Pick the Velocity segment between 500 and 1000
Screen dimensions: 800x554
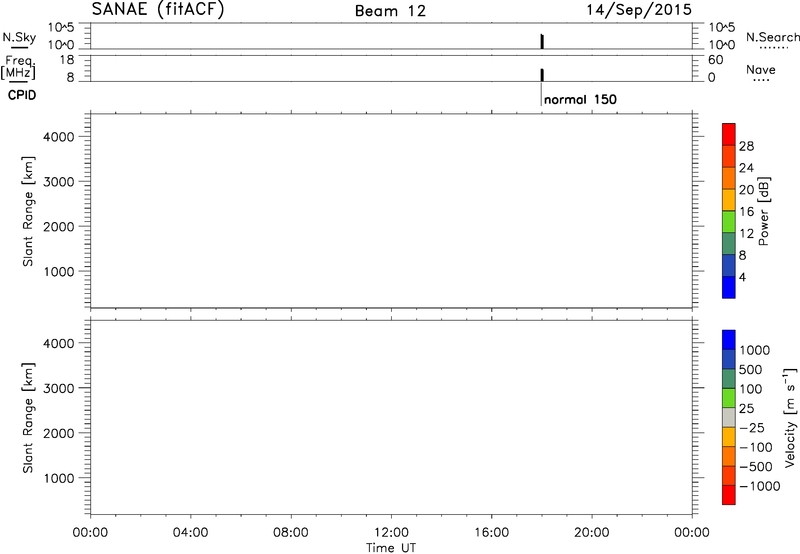pyautogui.click(x=729, y=359)
